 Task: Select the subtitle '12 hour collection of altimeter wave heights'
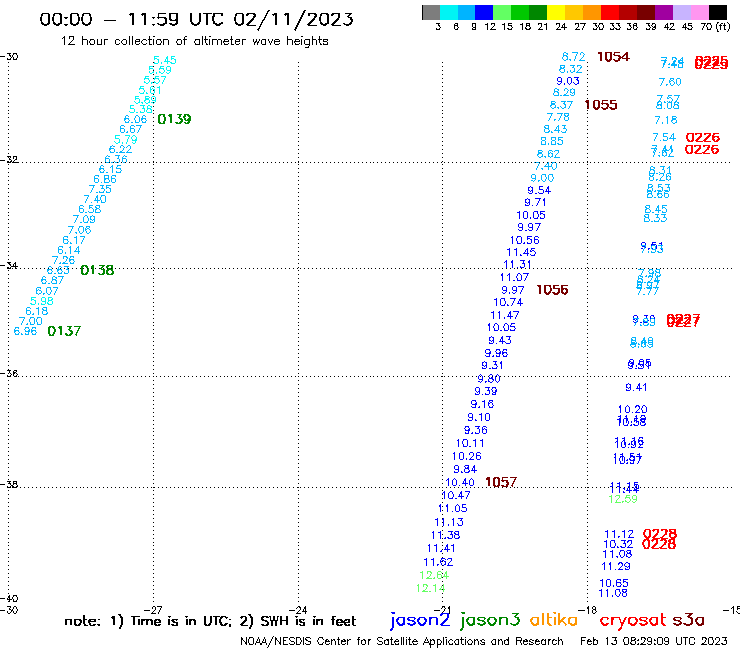[x=194, y=41]
